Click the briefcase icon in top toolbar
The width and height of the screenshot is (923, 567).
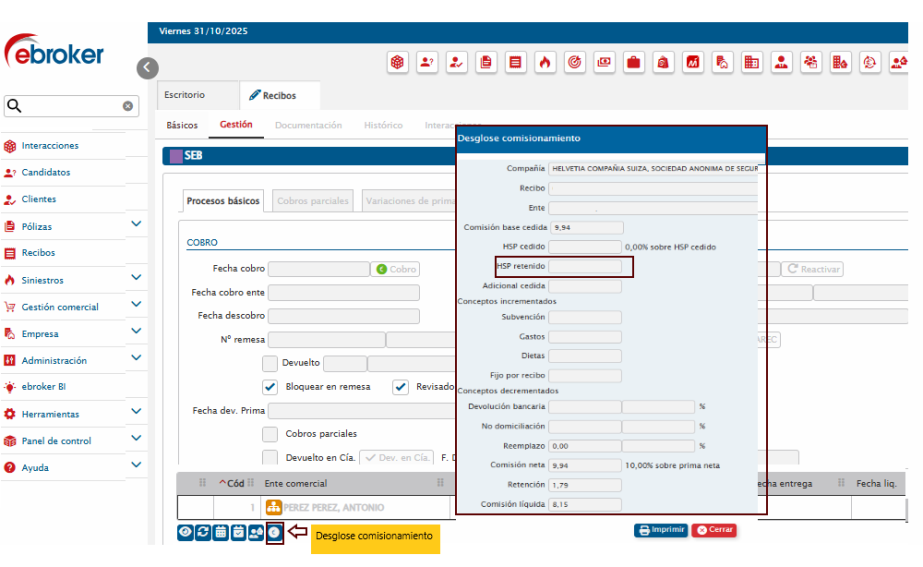(633, 62)
